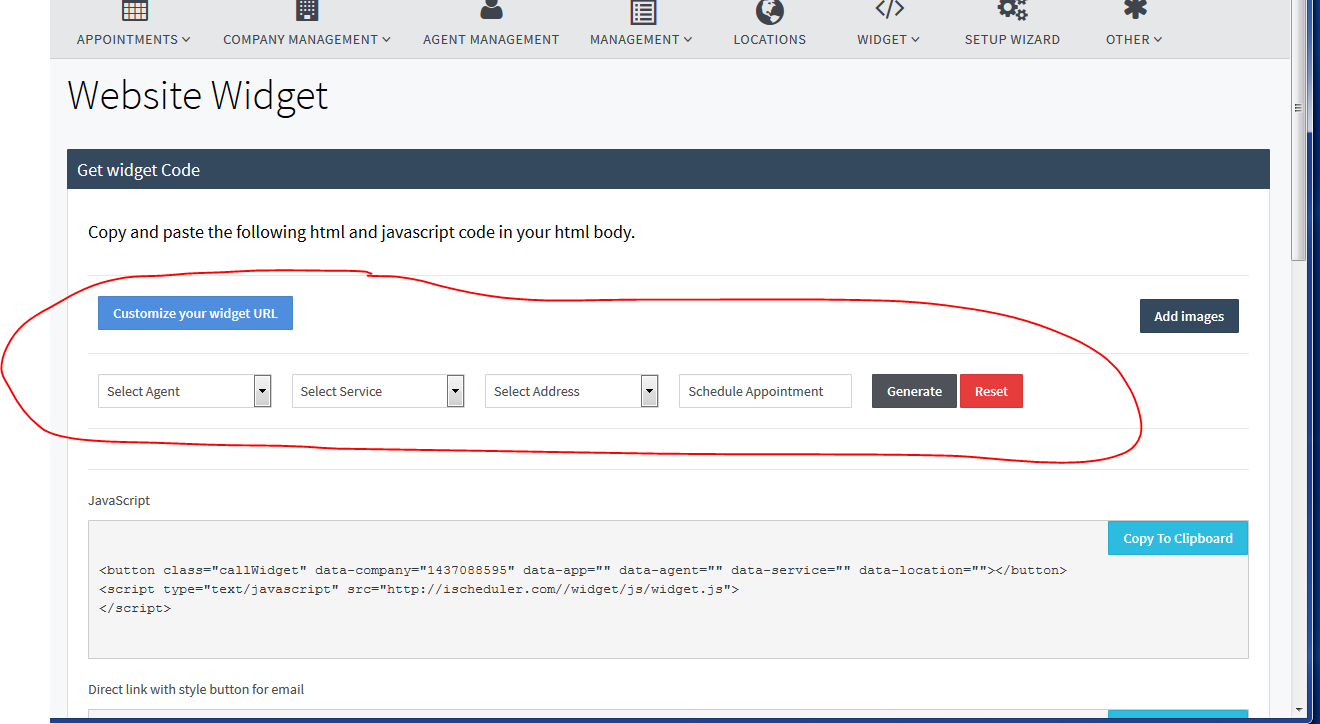Click the Get widget Code panel header
The width and height of the screenshot is (1320, 724).
668,170
